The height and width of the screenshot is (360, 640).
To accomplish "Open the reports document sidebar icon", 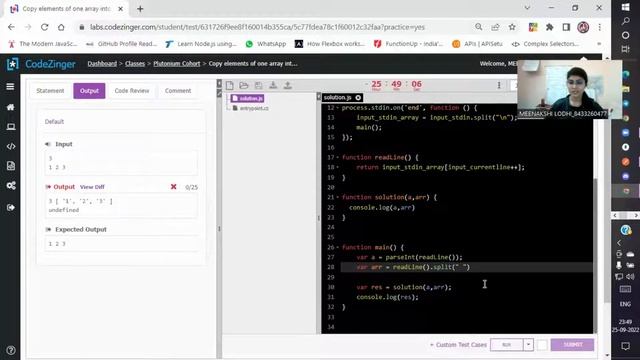I will click(x=11, y=166).
